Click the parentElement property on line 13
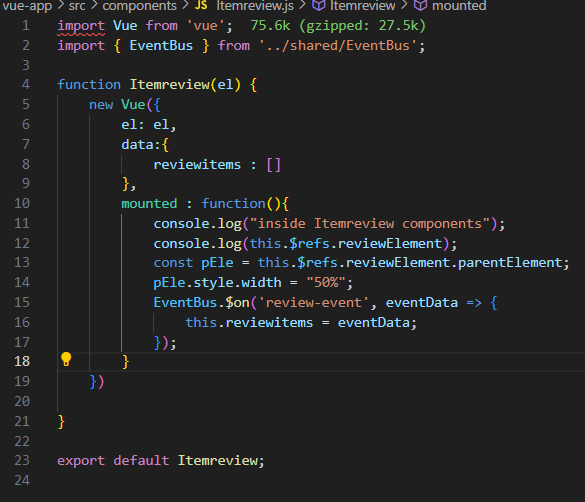The image size is (585, 502). tap(510, 263)
